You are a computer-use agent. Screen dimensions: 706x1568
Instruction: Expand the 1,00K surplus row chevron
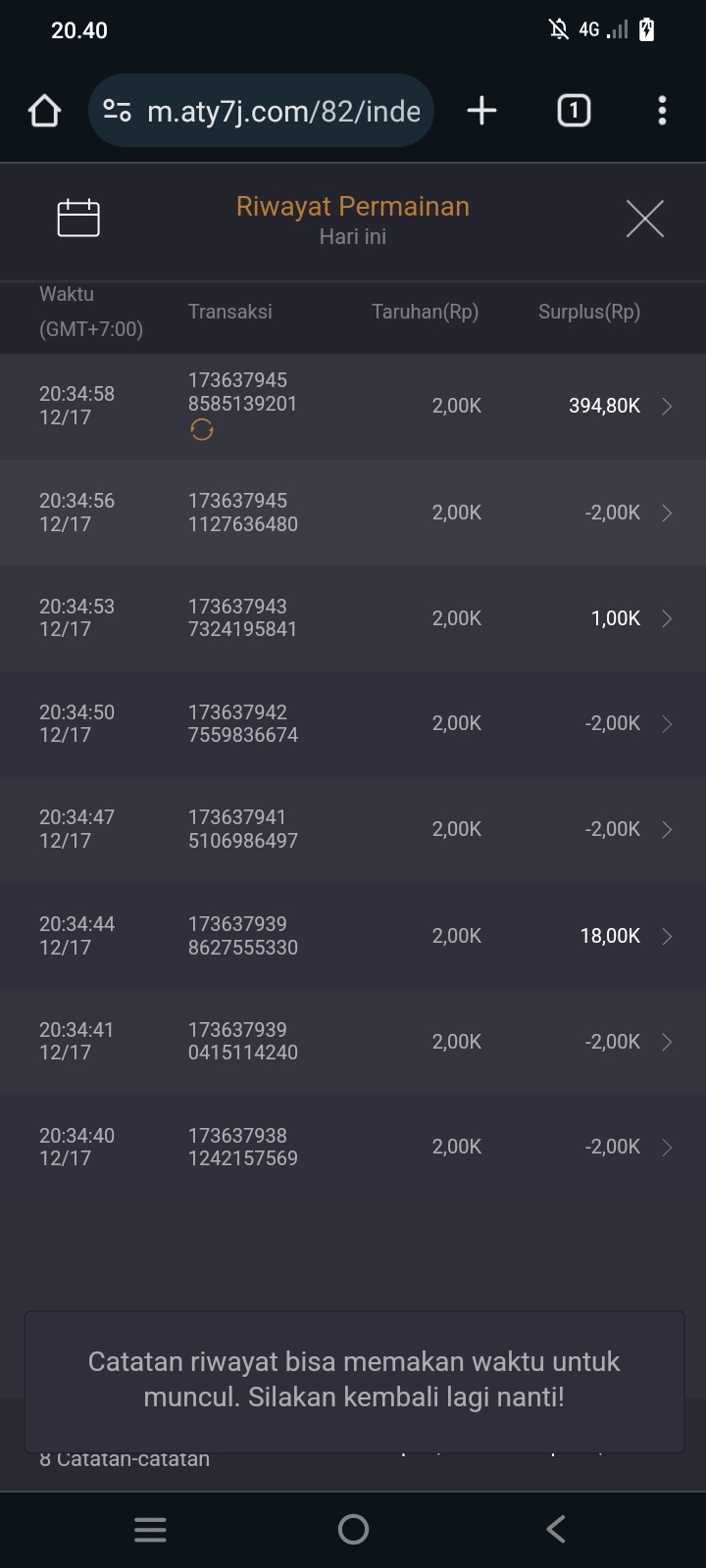tap(667, 618)
